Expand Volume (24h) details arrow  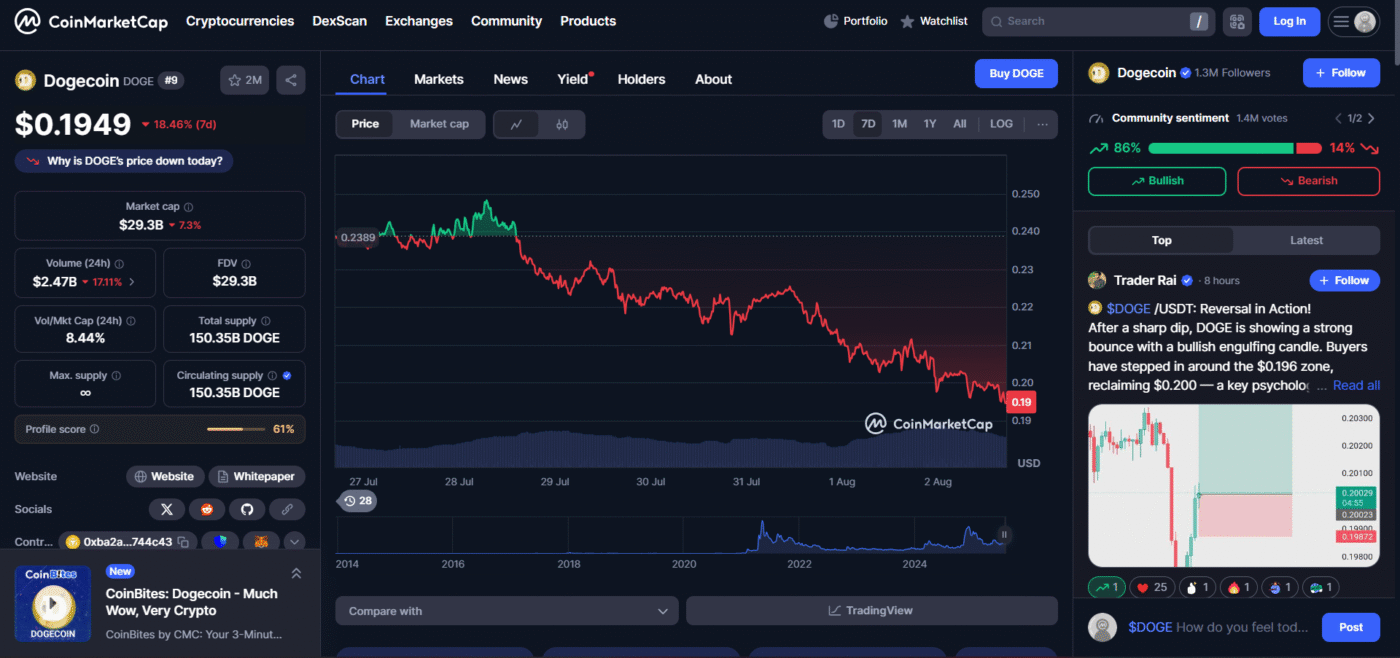coord(132,282)
